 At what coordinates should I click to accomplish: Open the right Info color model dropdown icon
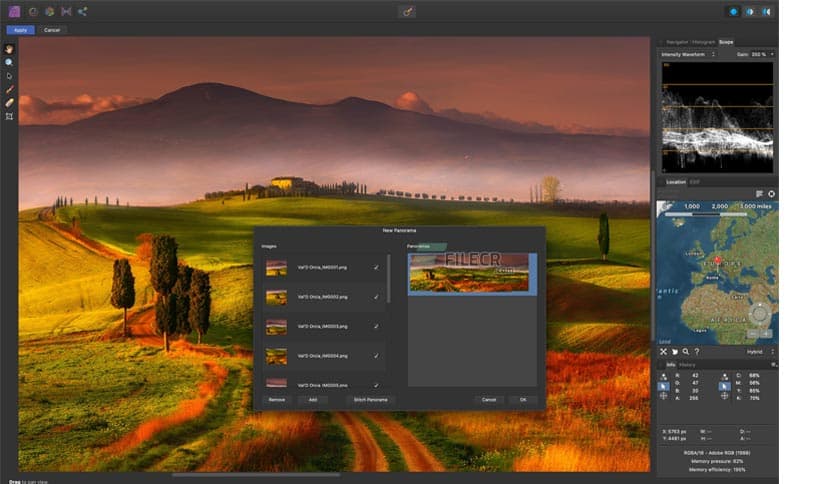click(x=724, y=376)
